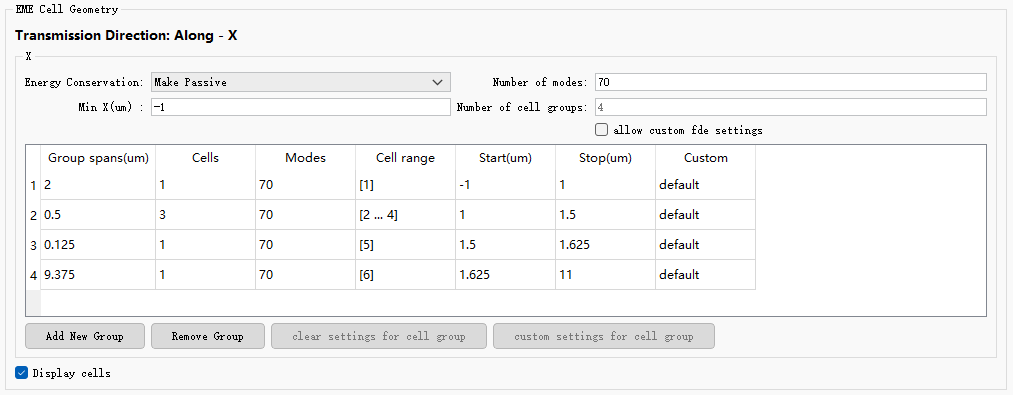The width and height of the screenshot is (1013, 395).
Task: Select group span cell with value 2
Action: coord(98,185)
